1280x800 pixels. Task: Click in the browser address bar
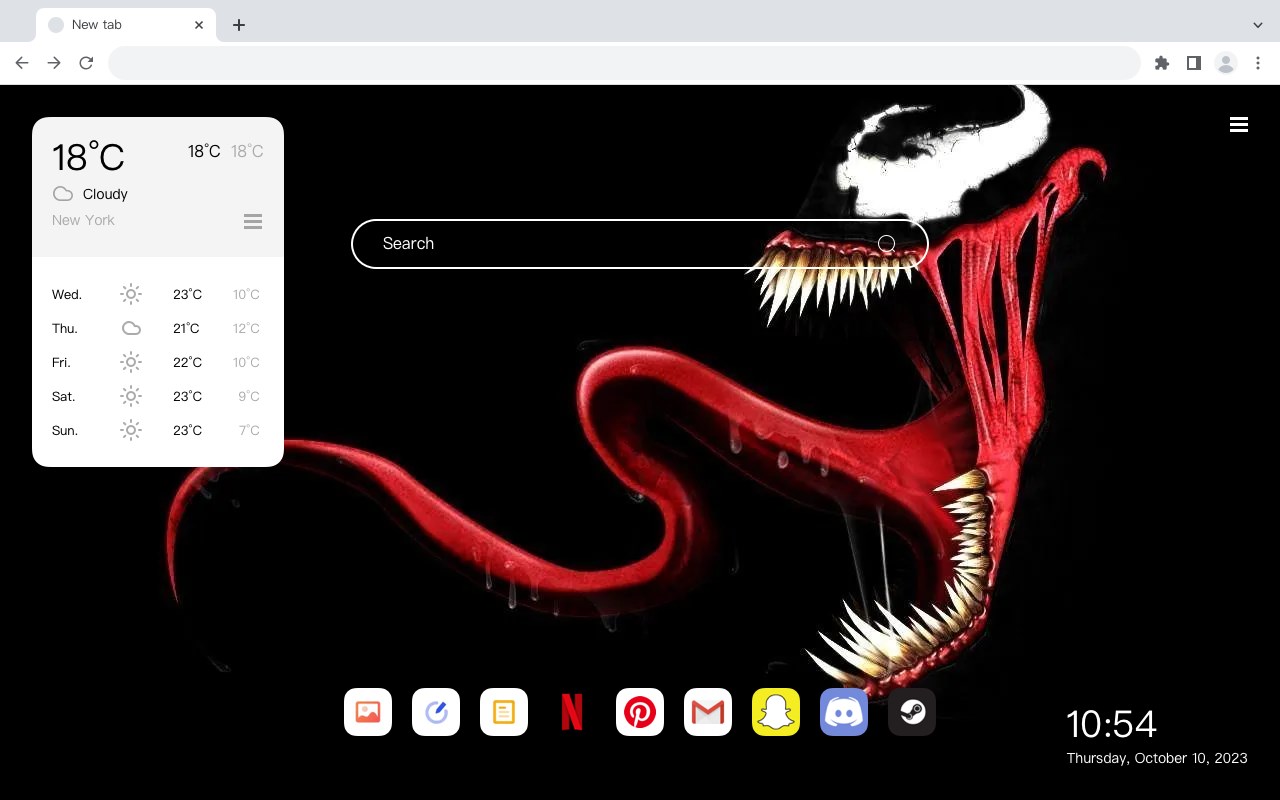[x=624, y=63]
